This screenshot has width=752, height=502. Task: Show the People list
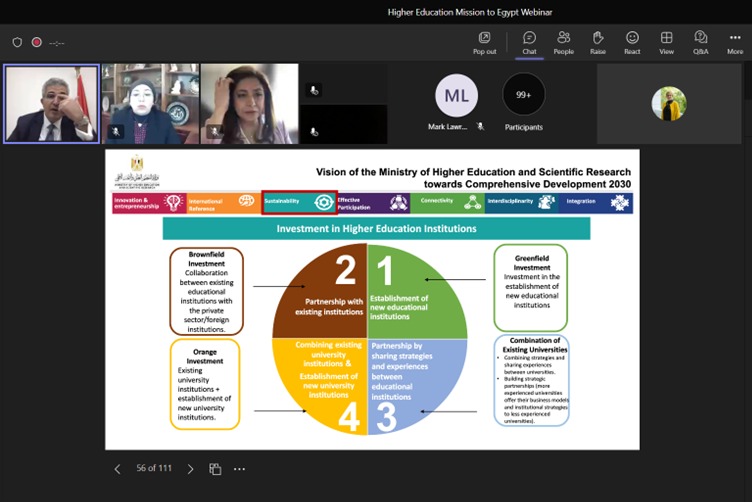[x=563, y=42]
